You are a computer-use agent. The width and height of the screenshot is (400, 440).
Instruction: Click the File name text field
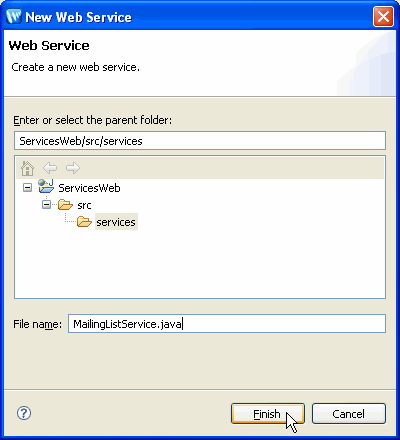(x=227, y=324)
